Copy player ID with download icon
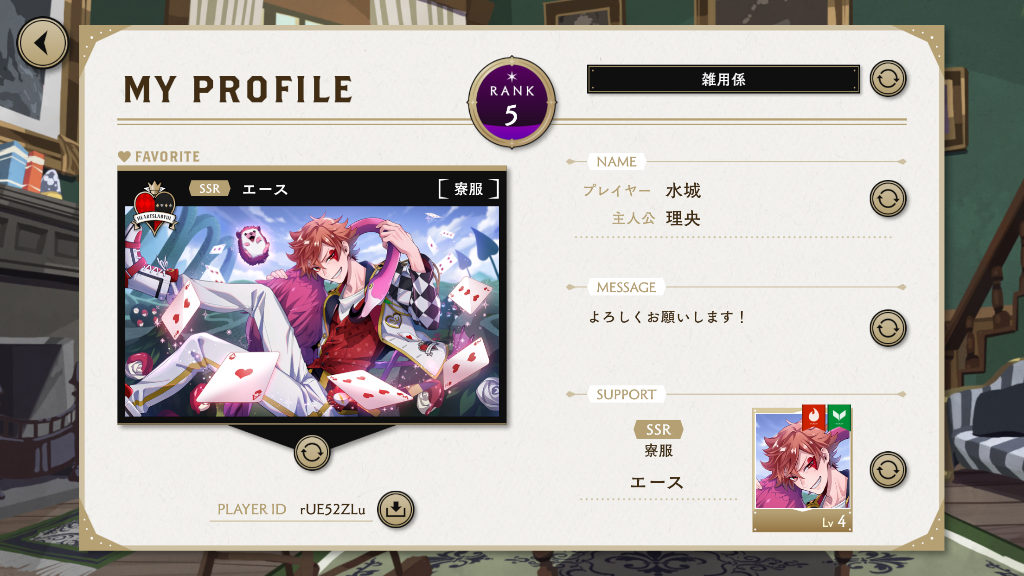Screen dimensions: 1024x576 click(x=395, y=509)
